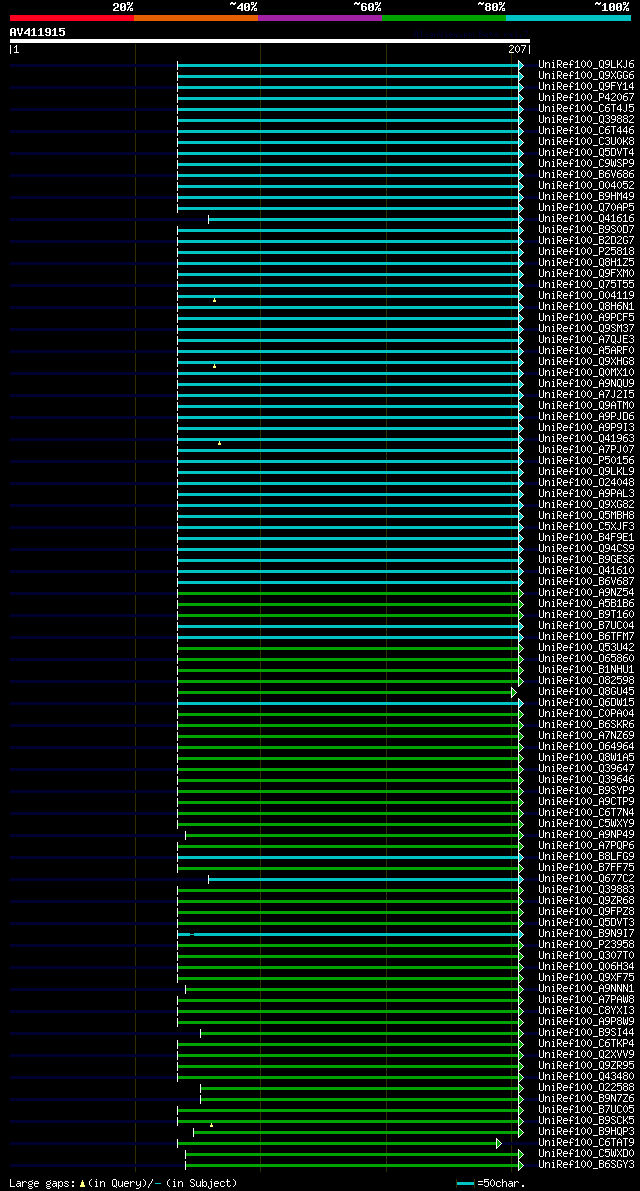Click the UniRef100_B6V687 label

tap(586, 582)
